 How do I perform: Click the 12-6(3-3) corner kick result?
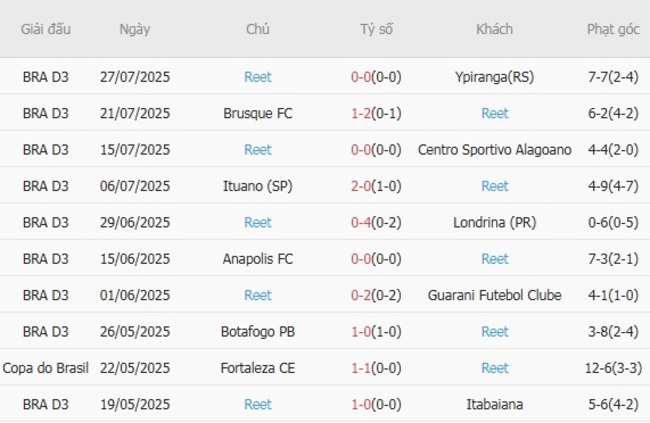click(613, 368)
